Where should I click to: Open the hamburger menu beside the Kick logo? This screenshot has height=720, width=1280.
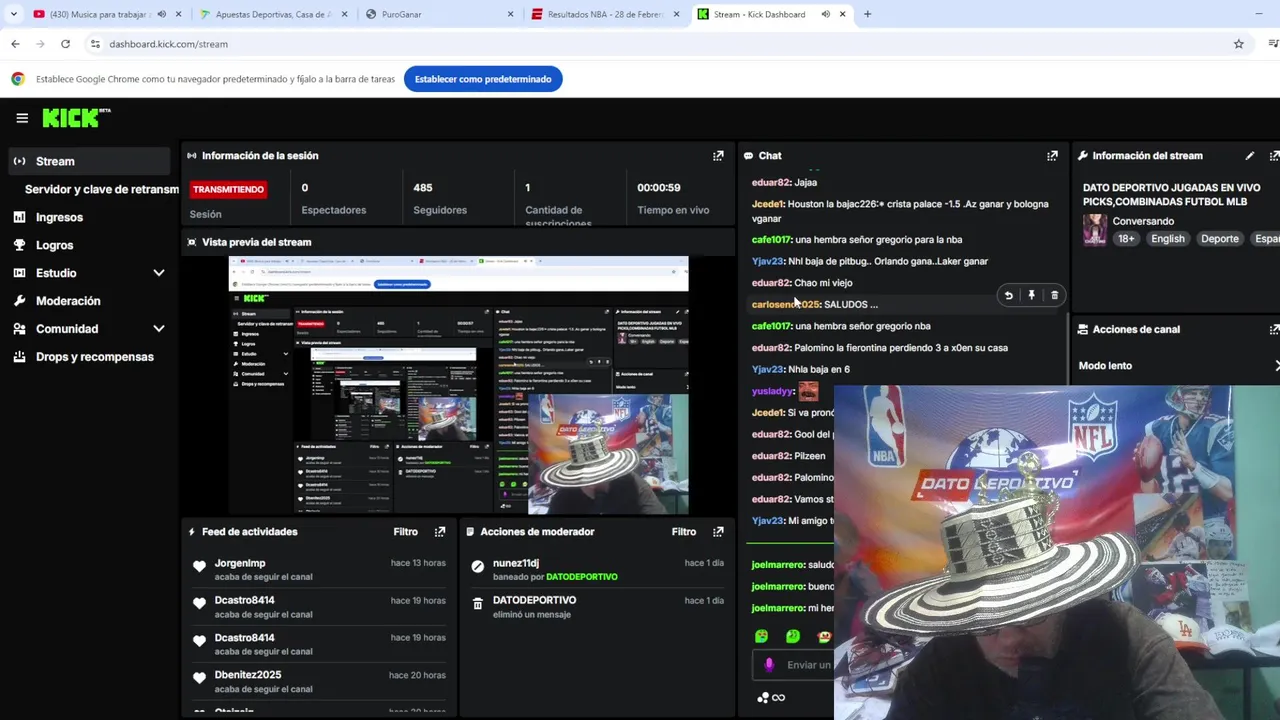(22, 118)
